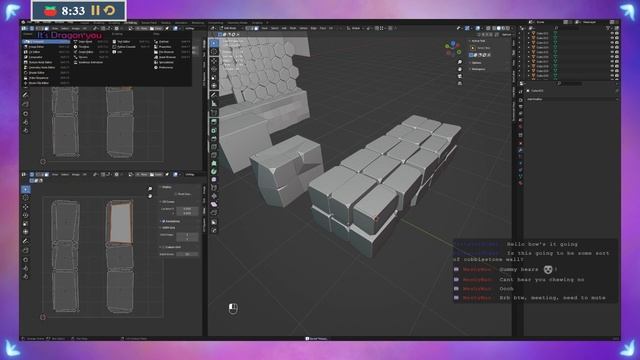
Task: Click chat message "Hello how's it going"
Action: (542, 244)
